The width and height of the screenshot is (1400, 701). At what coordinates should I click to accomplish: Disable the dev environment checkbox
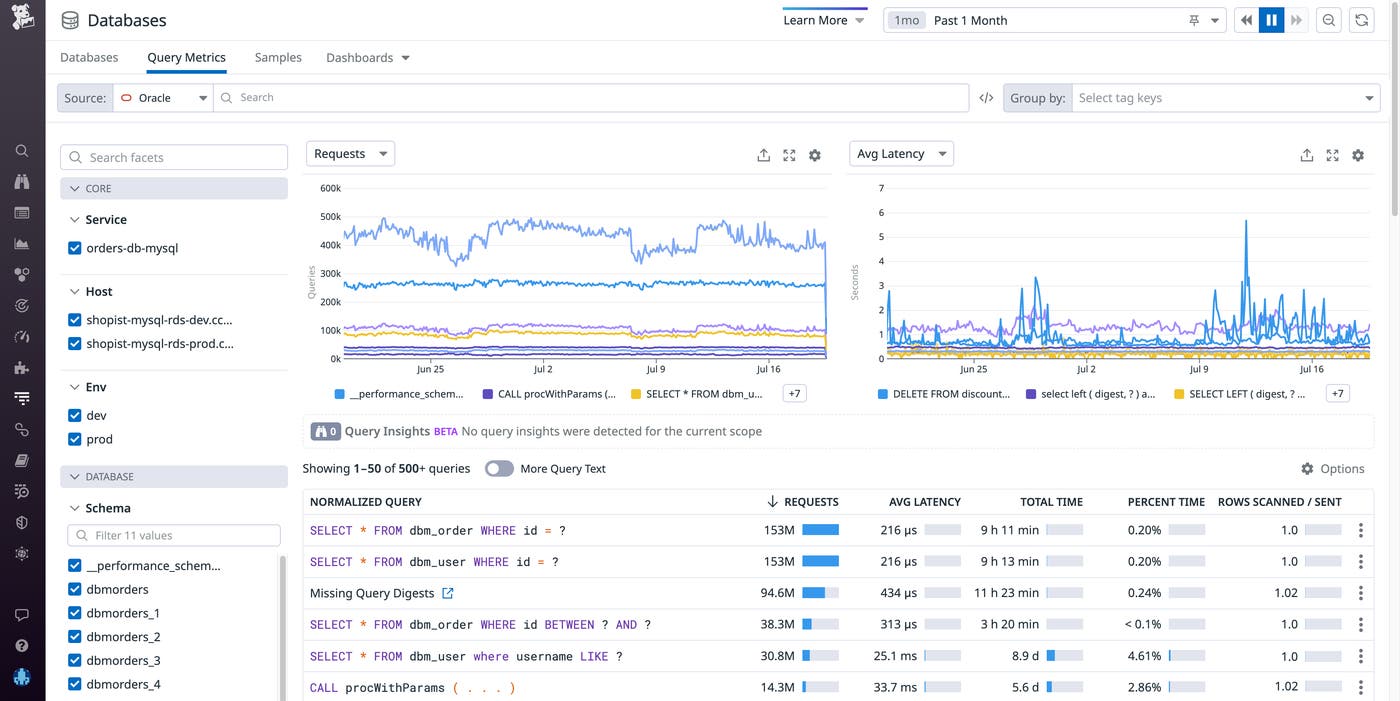tap(74, 414)
